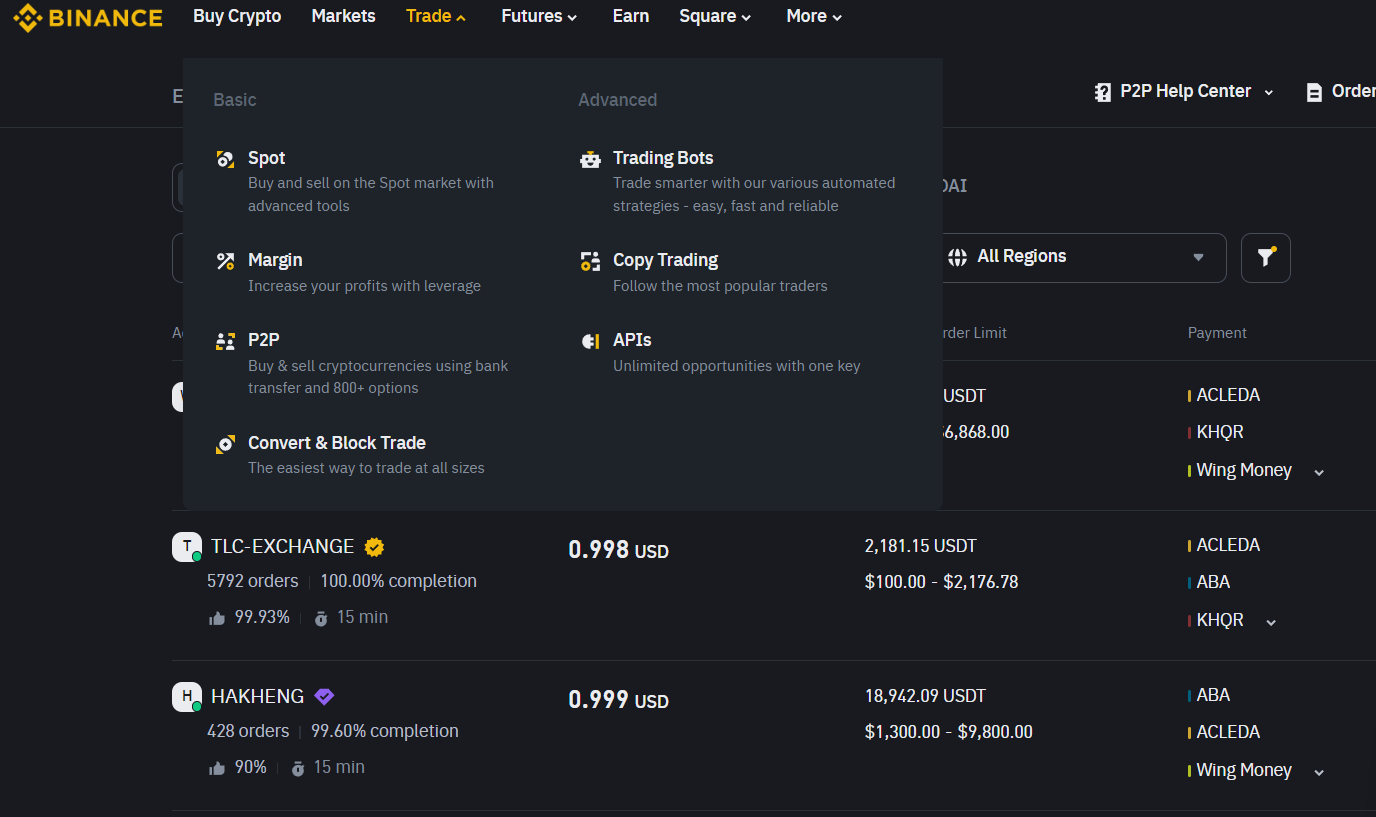1376x817 pixels.
Task: Expand the Square menu
Action: pyautogui.click(x=715, y=16)
